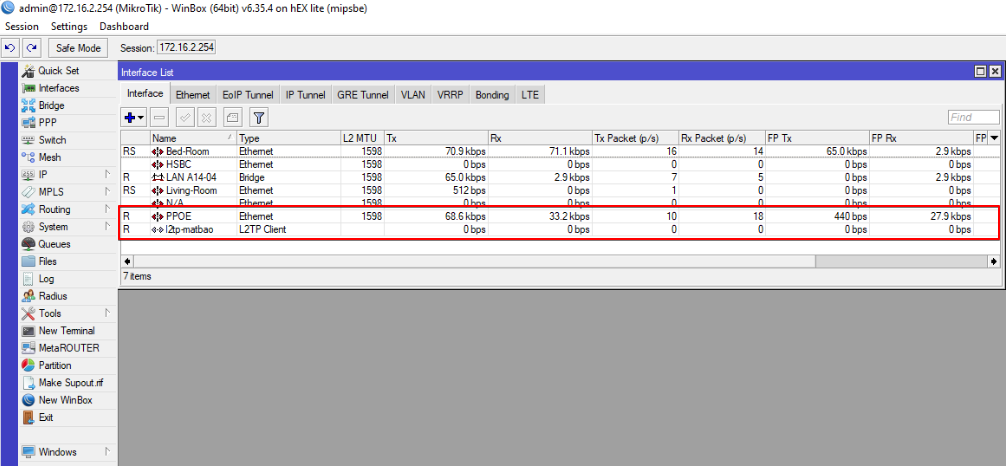The height and width of the screenshot is (466, 1006).
Task: Open New WinBox from the sidebar
Action: pyautogui.click(x=65, y=400)
